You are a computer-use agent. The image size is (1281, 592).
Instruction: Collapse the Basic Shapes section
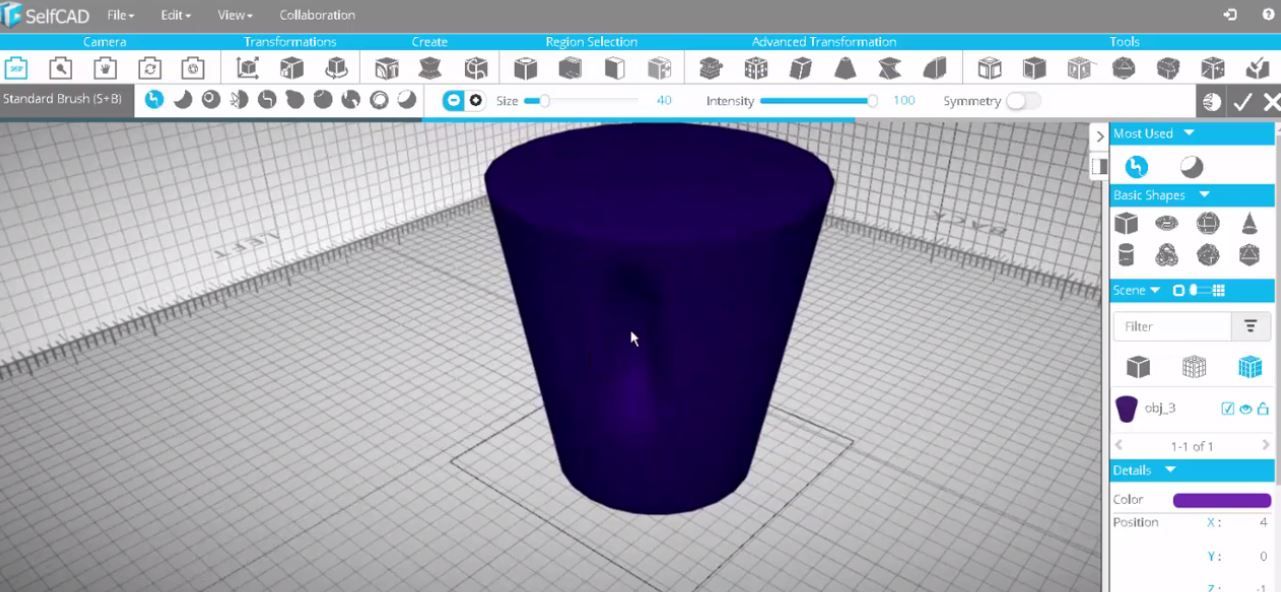pyautogui.click(x=1204, y=195)
